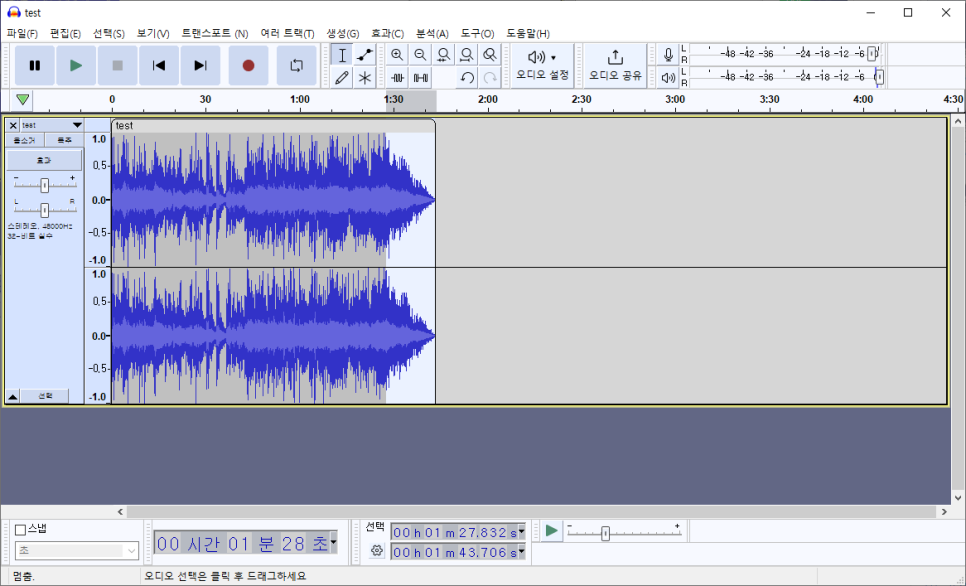Viewport: 966px width, 586px height.
Task: Click the Zoom Out magnifier icon
Action: (419, 55)
